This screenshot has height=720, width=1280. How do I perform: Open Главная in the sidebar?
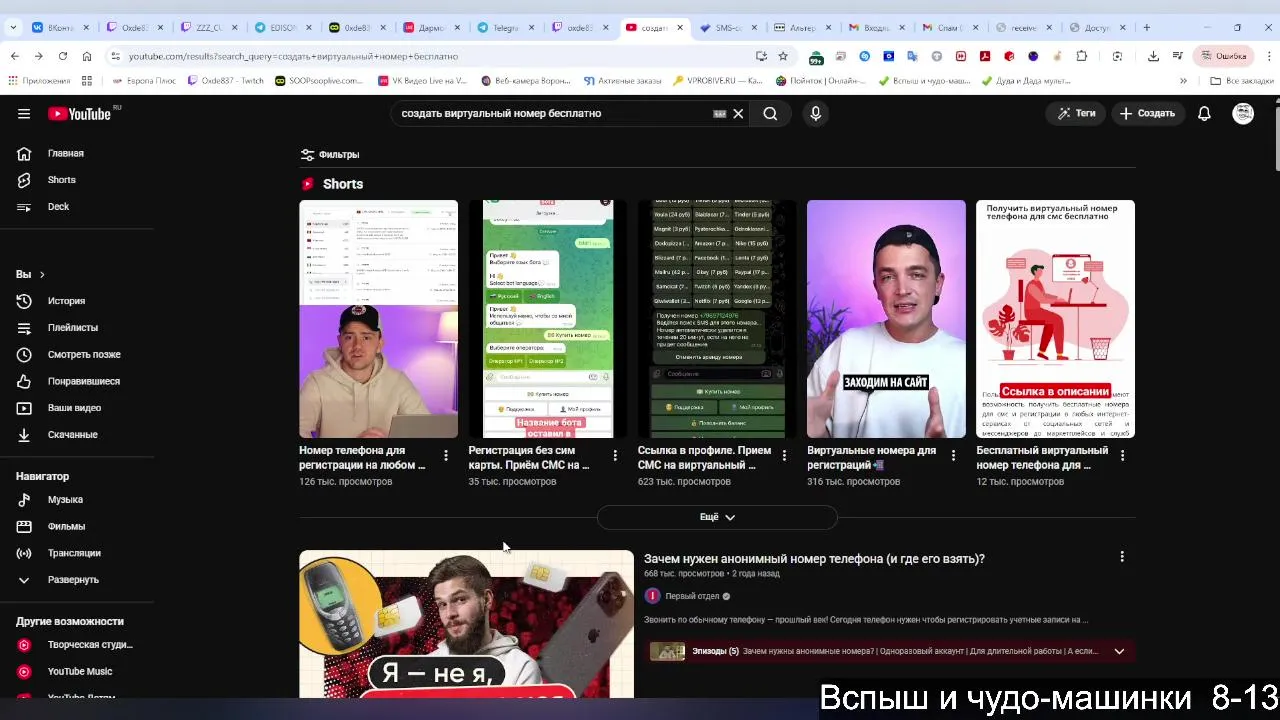click(x=77, y=153)
